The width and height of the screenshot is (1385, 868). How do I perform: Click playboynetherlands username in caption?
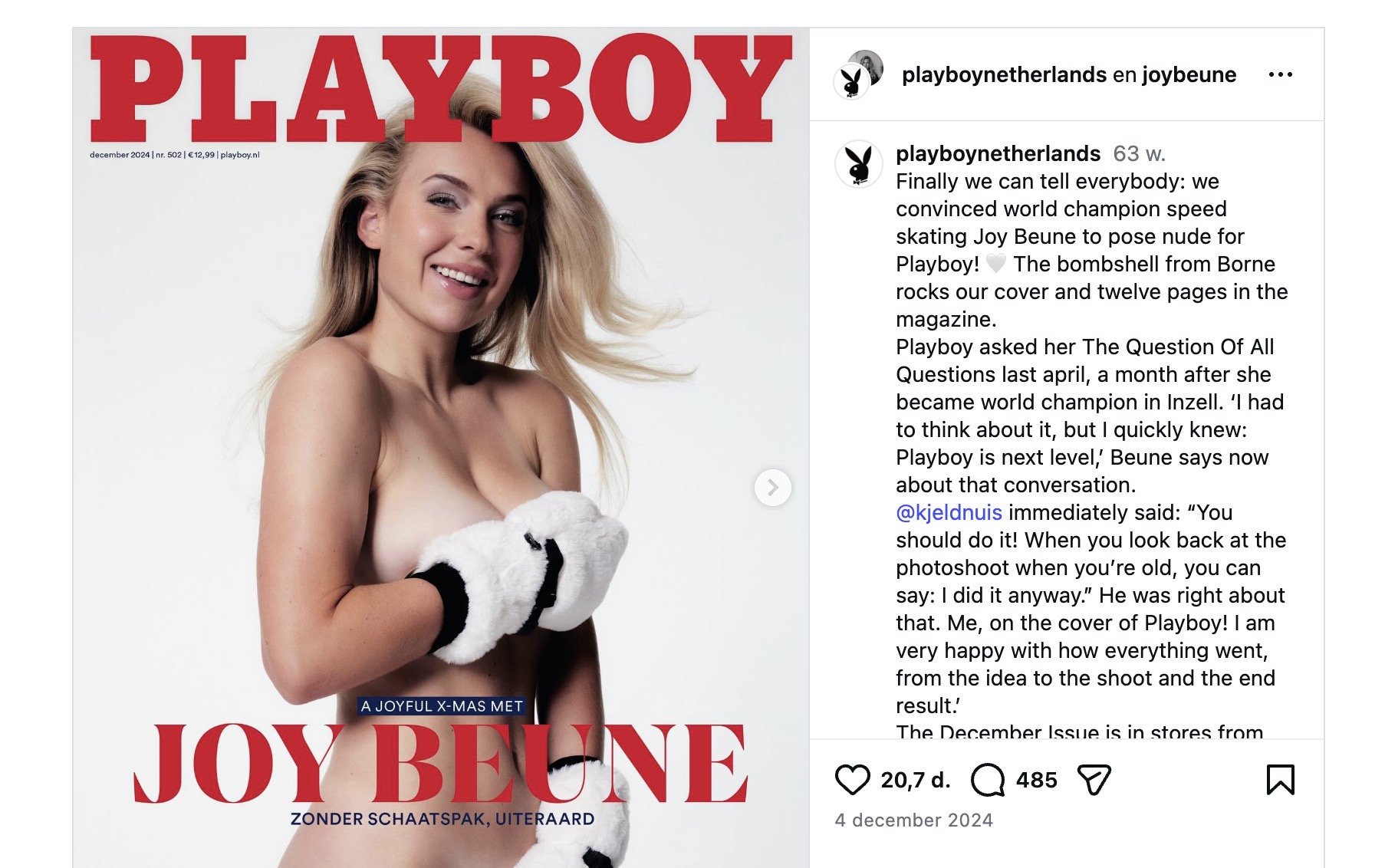[x=998, y=153]
